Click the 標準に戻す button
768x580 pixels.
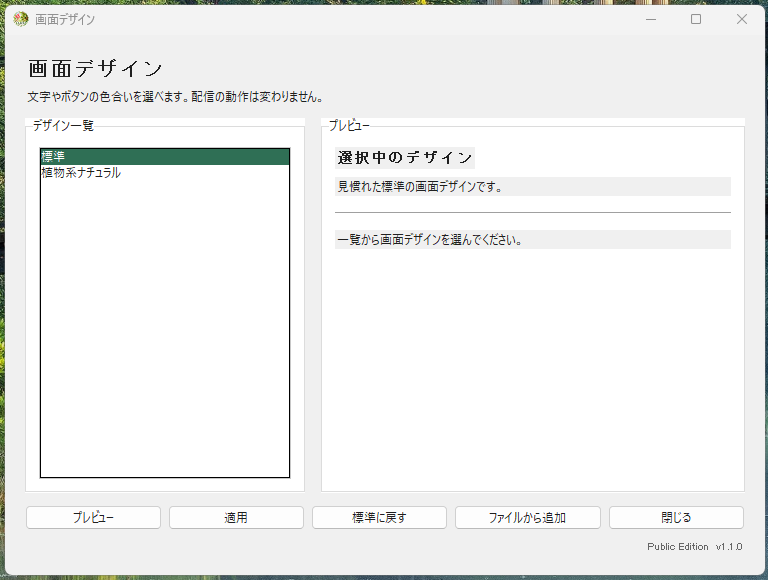[x=379, y=517]
